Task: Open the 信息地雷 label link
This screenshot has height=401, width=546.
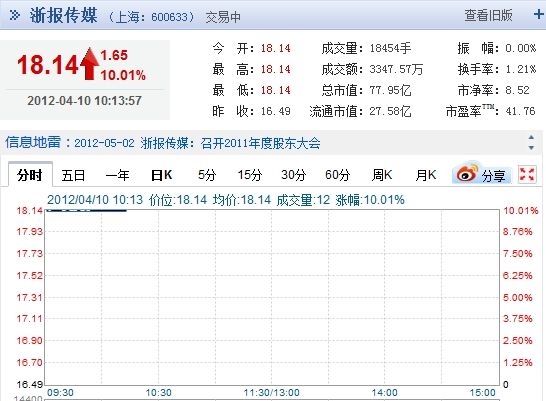Action: [x=33, y=142]
